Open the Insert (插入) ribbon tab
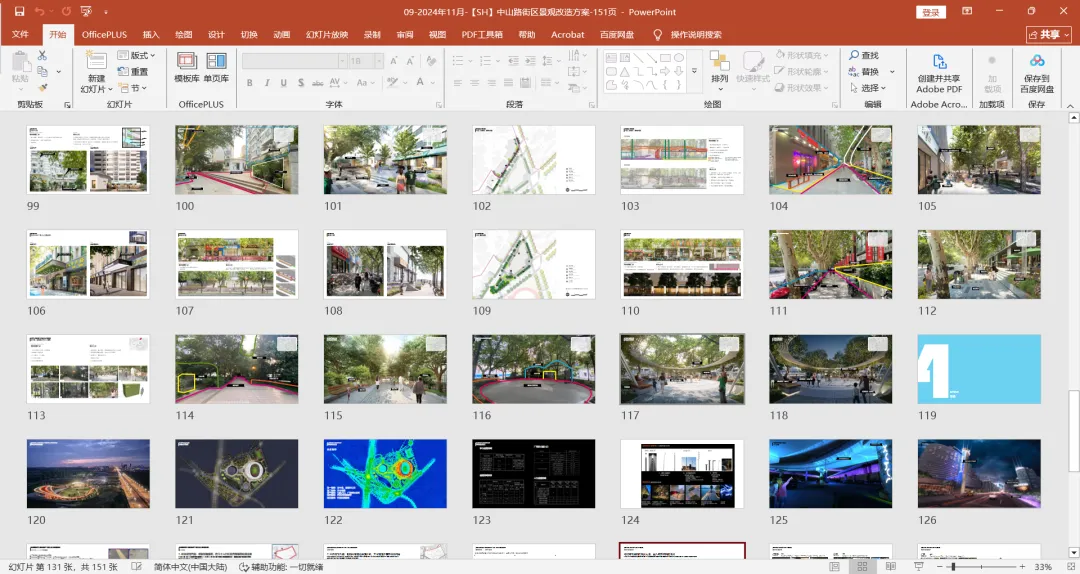Screen dimensions: 1080x574 150,35
